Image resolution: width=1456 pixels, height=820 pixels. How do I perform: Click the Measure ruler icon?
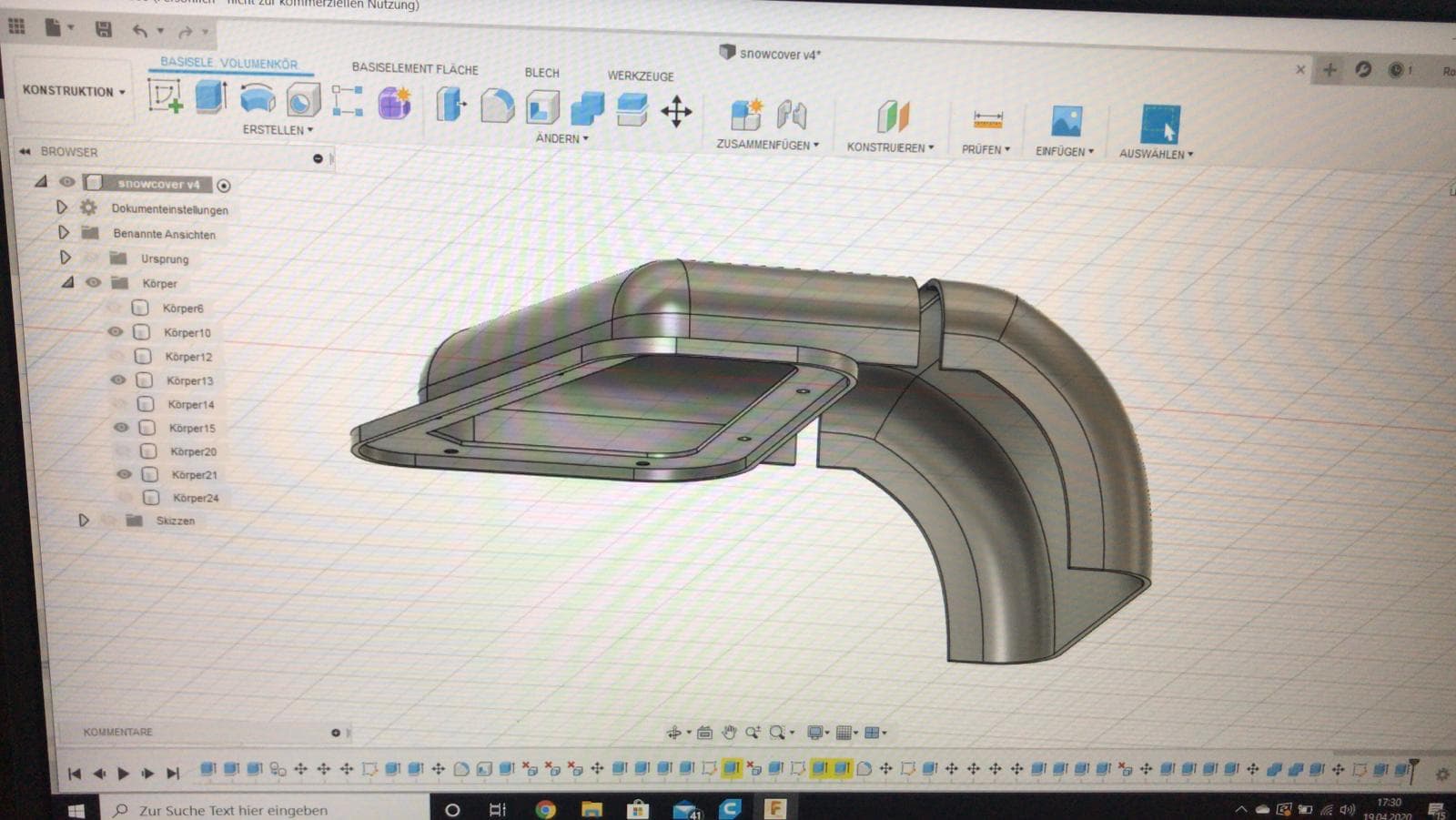click(x=987, y=120)
